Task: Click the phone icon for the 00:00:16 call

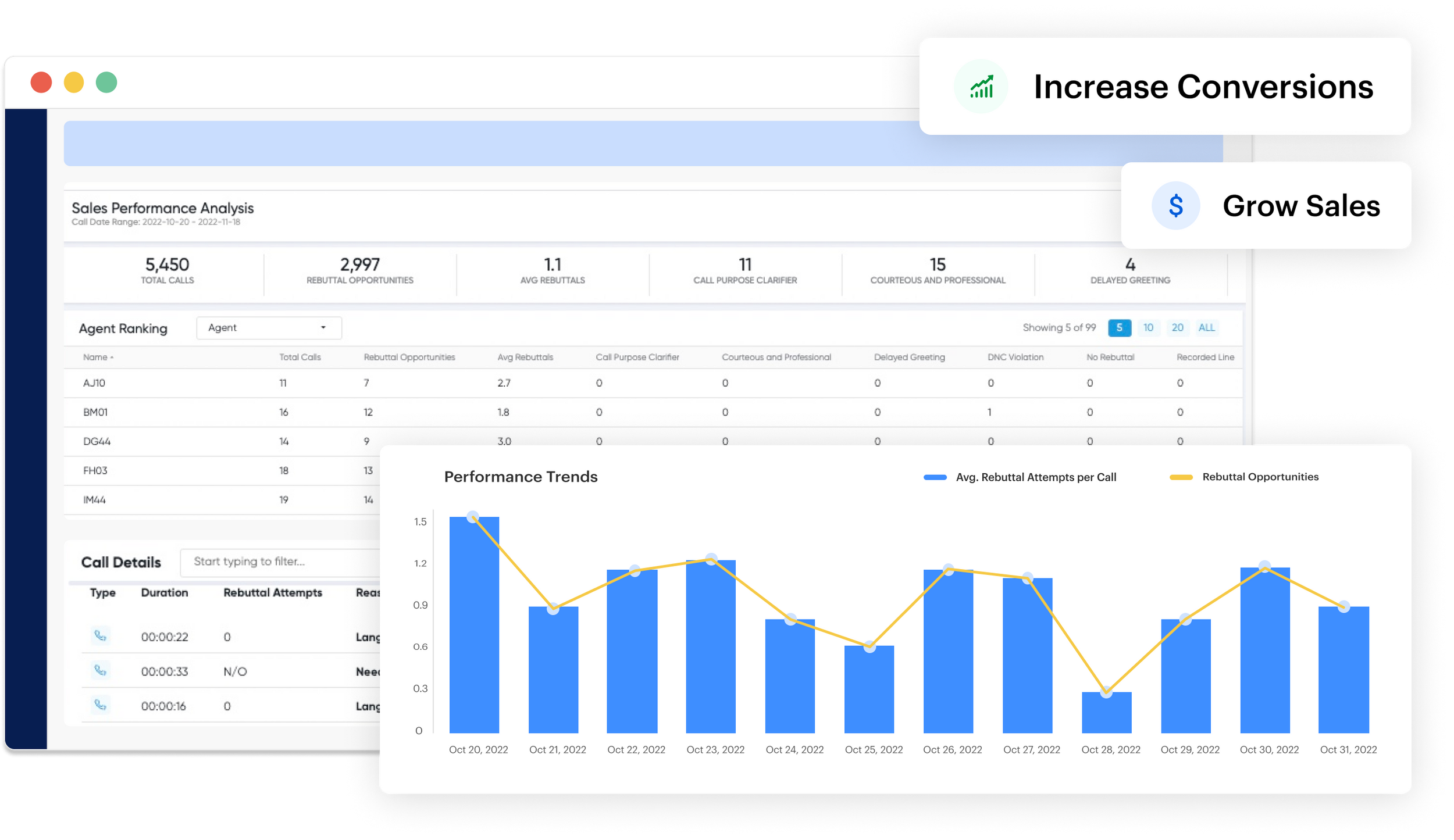Action: coord(101,705)
